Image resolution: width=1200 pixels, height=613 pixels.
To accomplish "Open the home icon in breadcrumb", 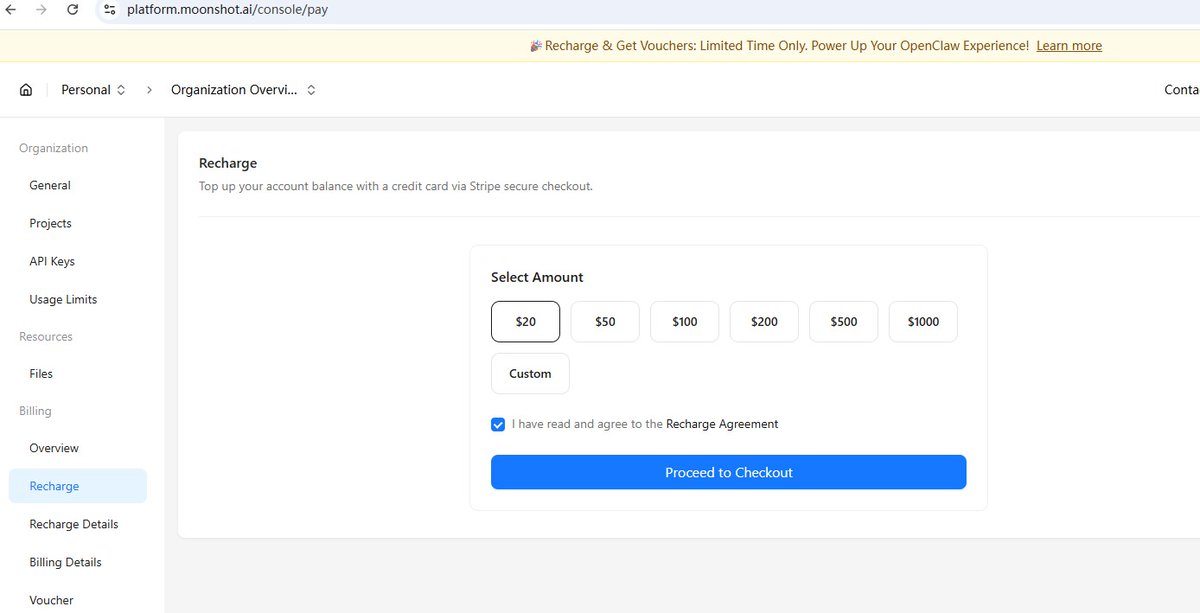I will pyautogui.click(x=26, y=90).
